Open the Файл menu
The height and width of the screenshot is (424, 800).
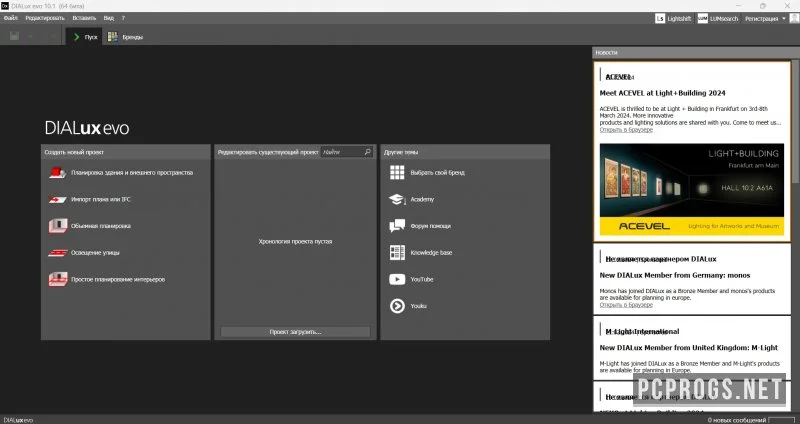point(11,18)
